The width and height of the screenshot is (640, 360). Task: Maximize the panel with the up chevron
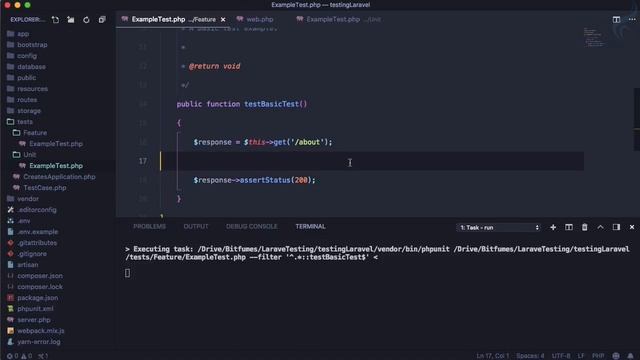click(x=600, y=227)
